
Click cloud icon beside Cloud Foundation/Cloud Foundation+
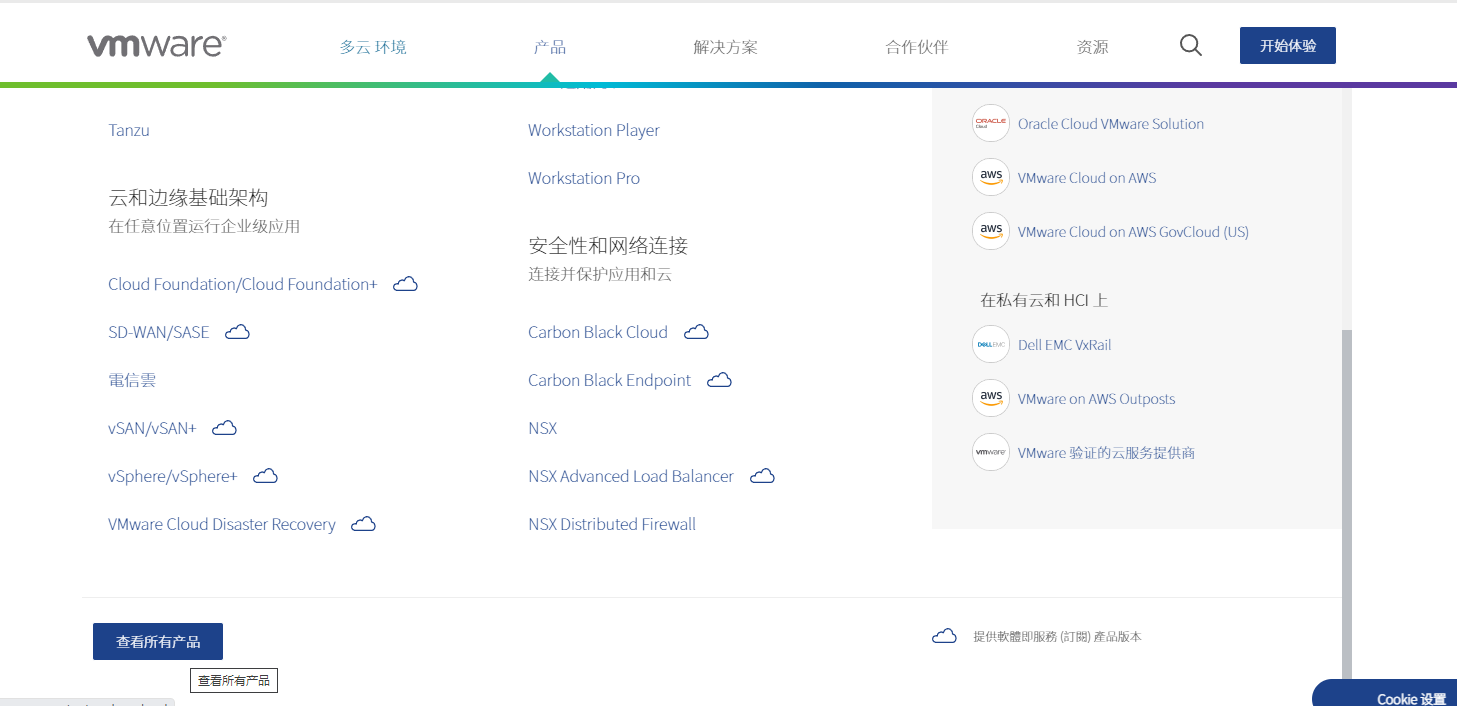click(x=405, y=284)
